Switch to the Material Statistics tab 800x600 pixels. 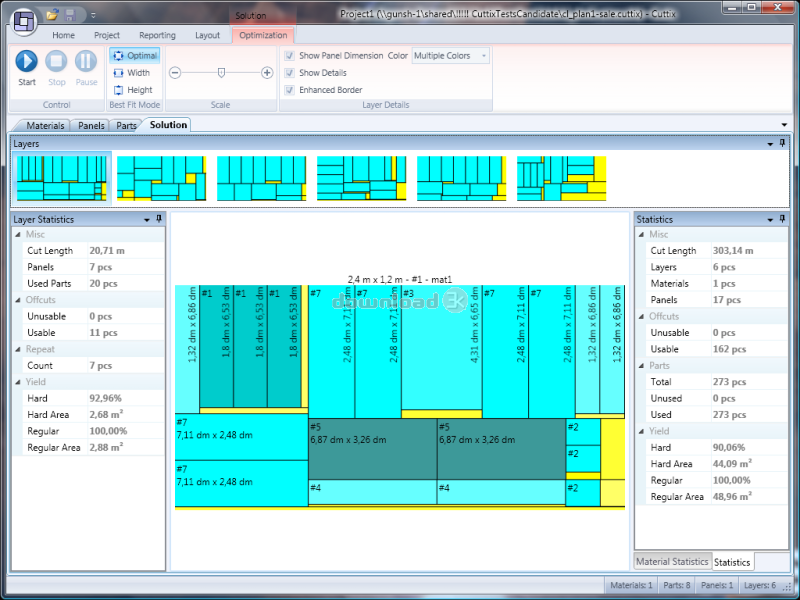(672, 562)
